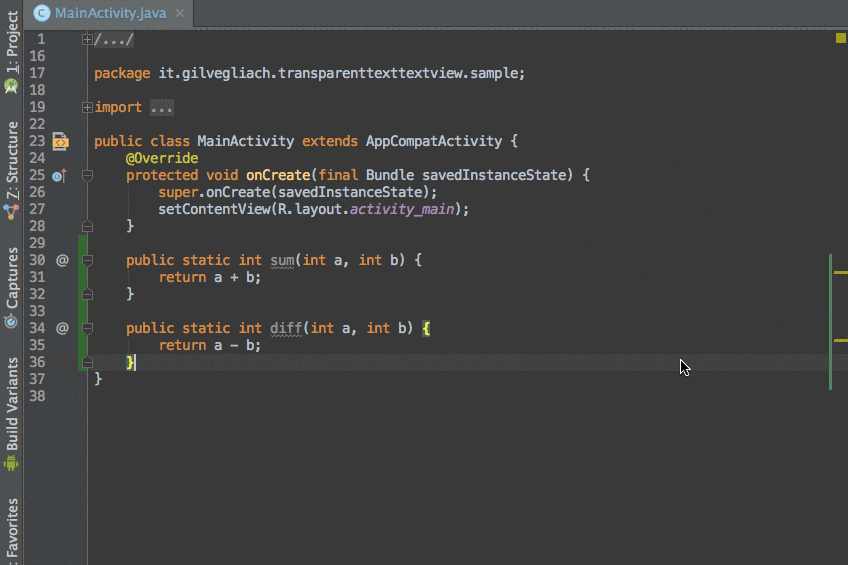
Task: Click the setContentView method call
Action: (214, 209)
